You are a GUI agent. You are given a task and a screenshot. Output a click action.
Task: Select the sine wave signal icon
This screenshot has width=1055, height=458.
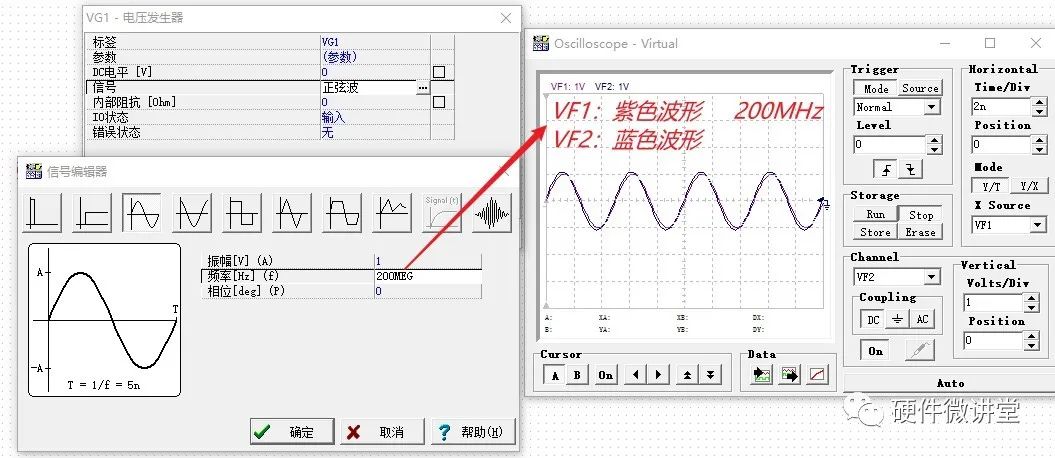point(142,213)
